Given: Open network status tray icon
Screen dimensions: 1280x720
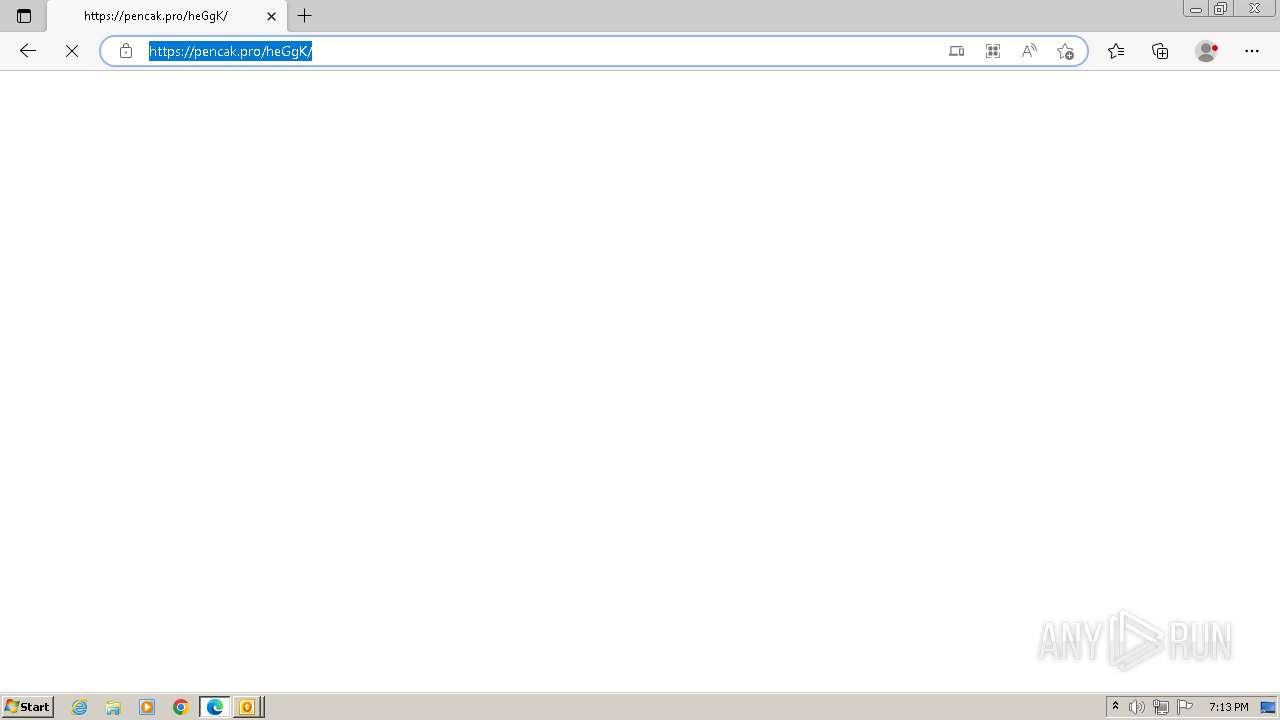Looking at the screenshot, I should 1161,707.
